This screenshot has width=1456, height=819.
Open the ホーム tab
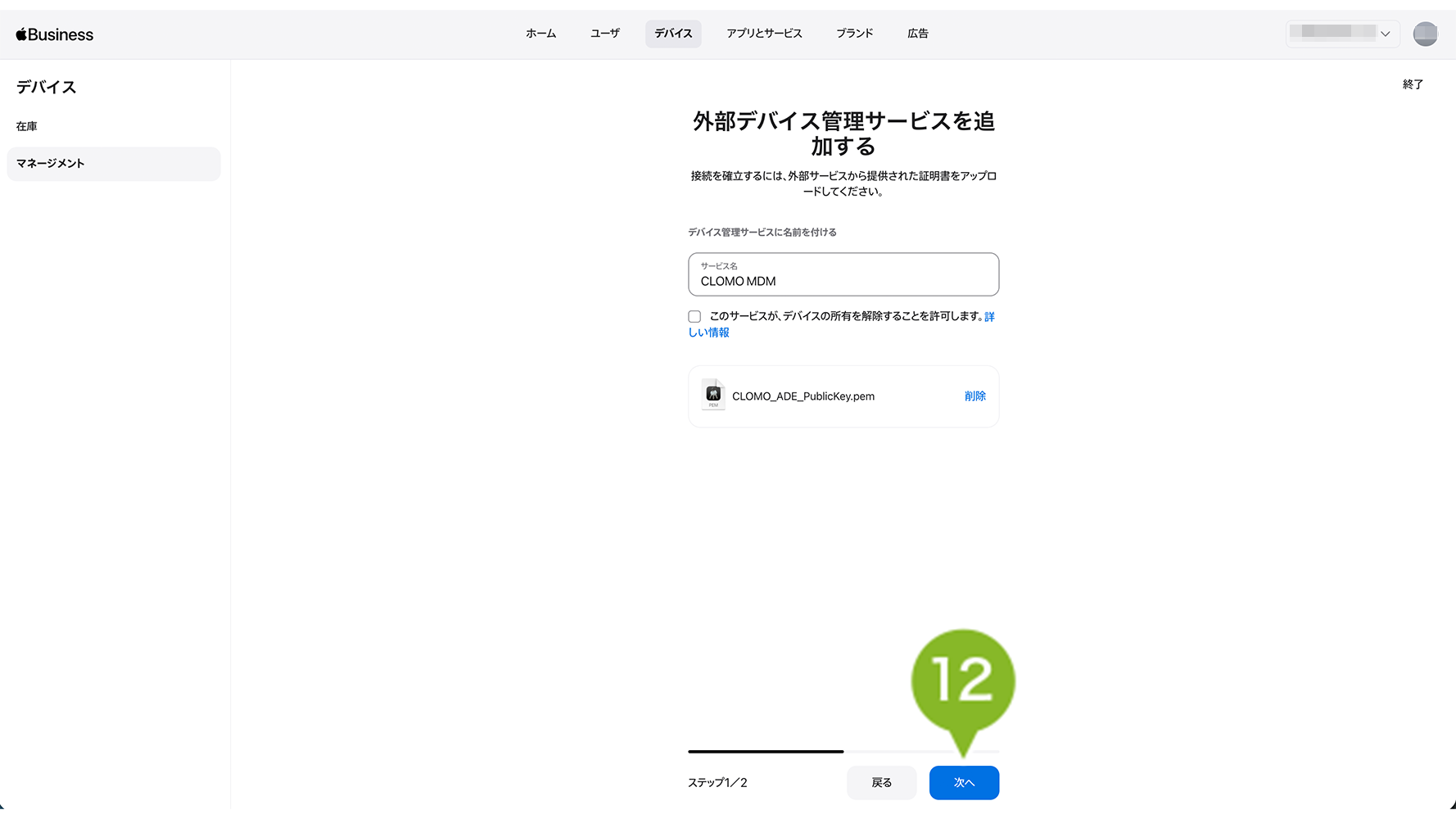(540, 34)
